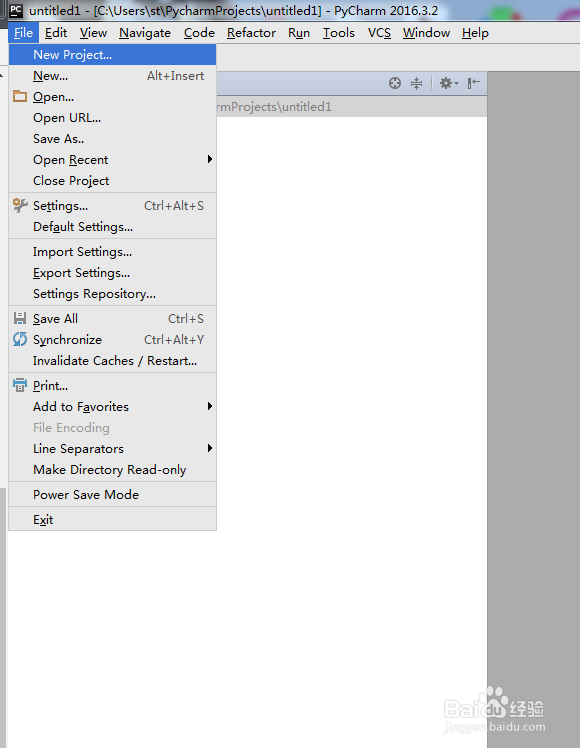Choose Import Settings... entry
The height and width of the screenshot is (748, 580).
pos(113,251)
